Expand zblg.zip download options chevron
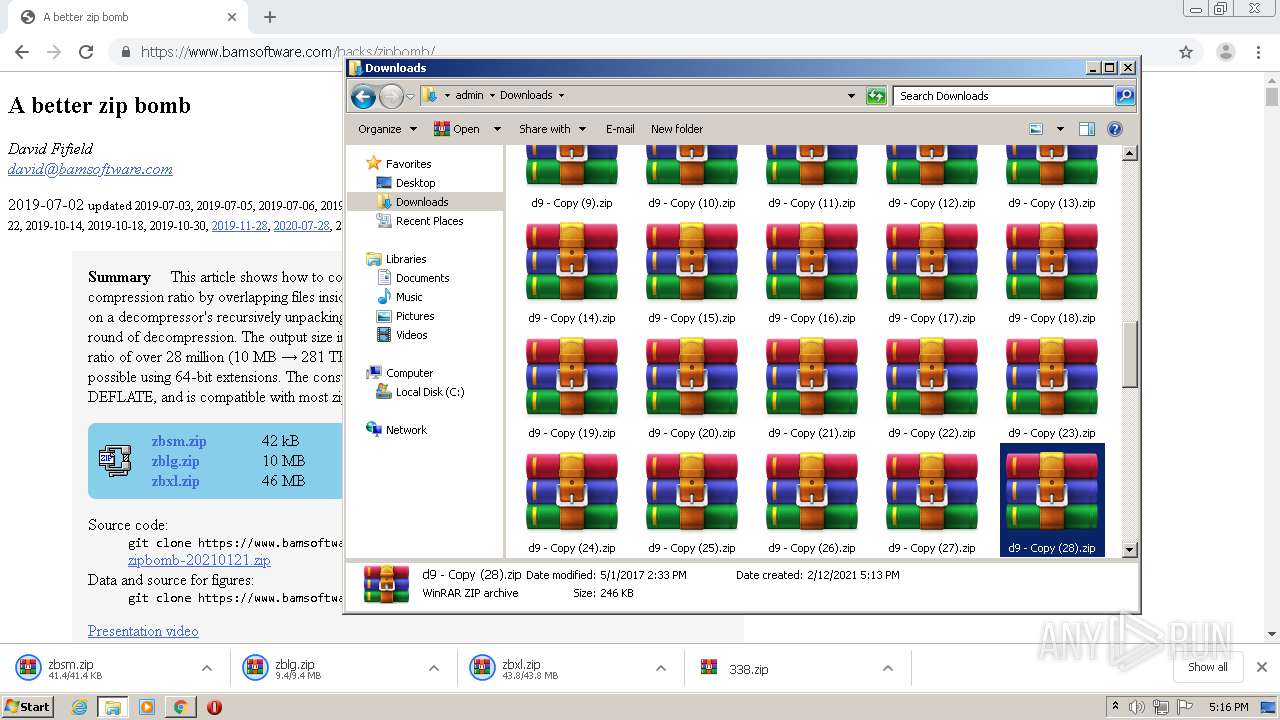The height and width of the screenshot is (720, 1280). pos(434,668)
